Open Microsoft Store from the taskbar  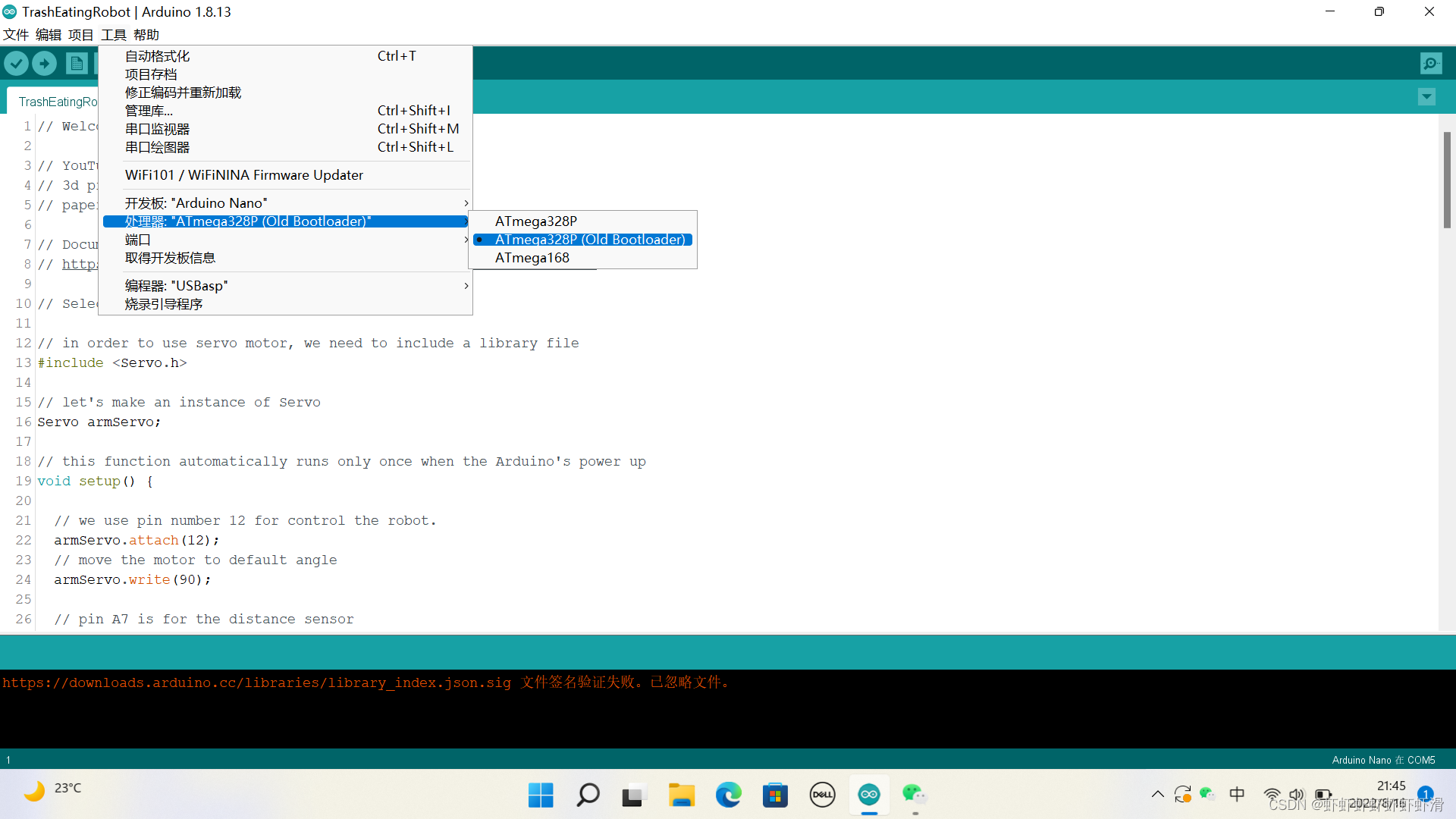(775, 795)
